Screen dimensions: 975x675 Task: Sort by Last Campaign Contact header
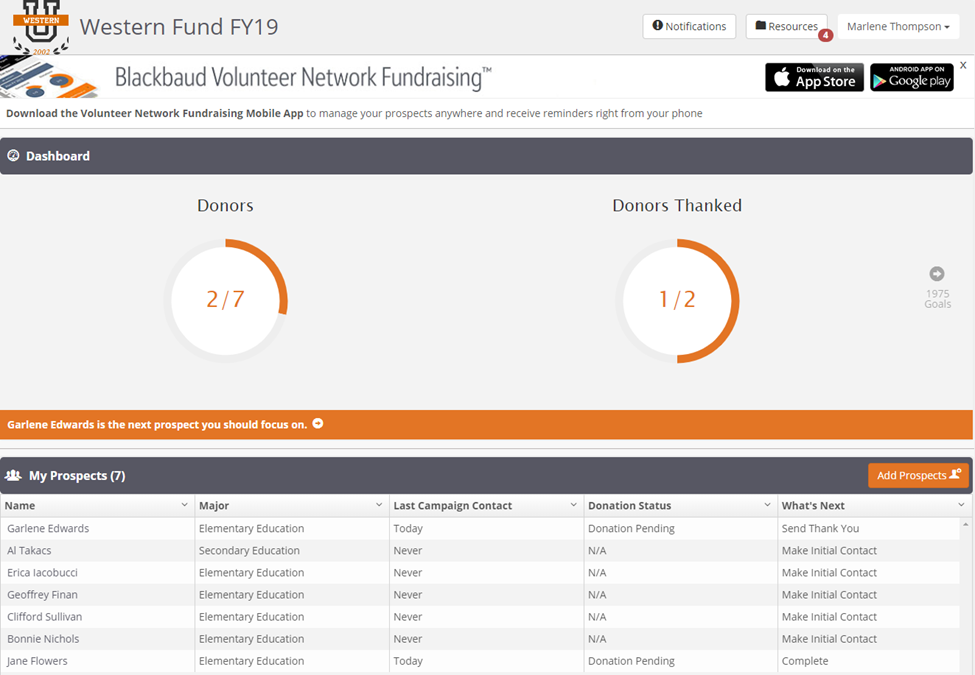pyautogui.click(x=453, y=506)
